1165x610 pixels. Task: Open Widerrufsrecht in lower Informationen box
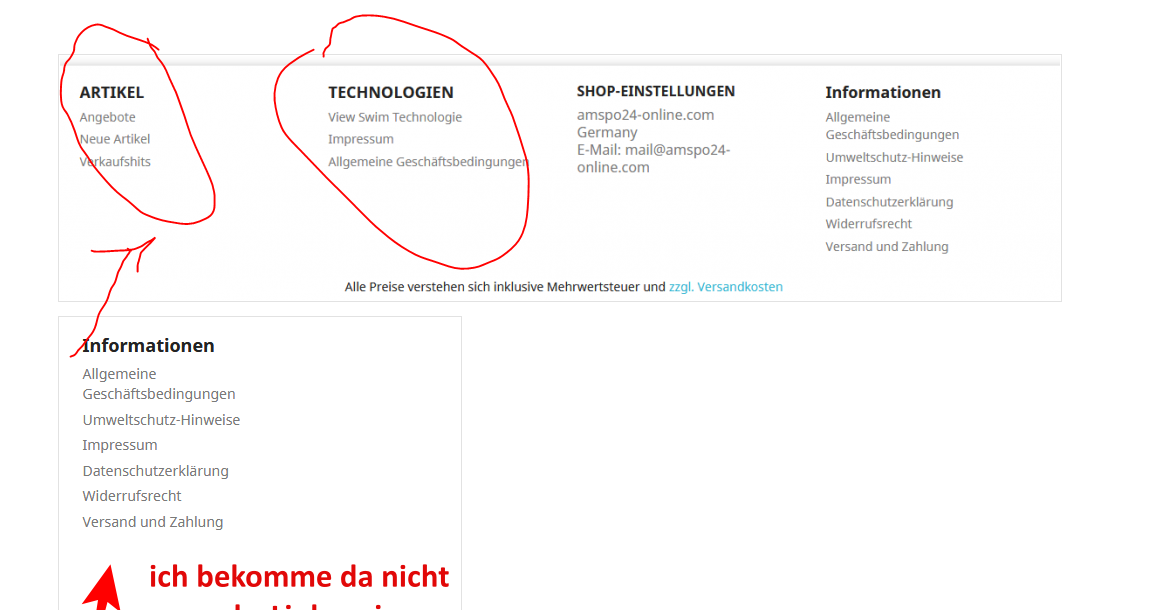132,496
